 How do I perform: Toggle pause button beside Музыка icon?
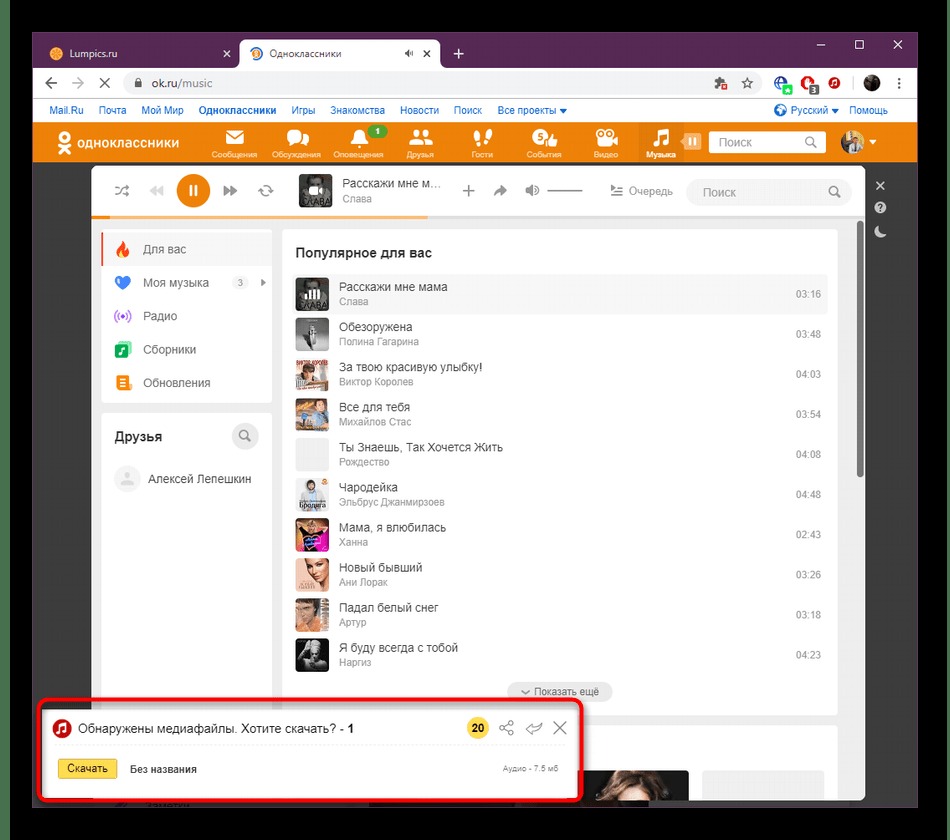pyautogui.click(x=692, y=142)
